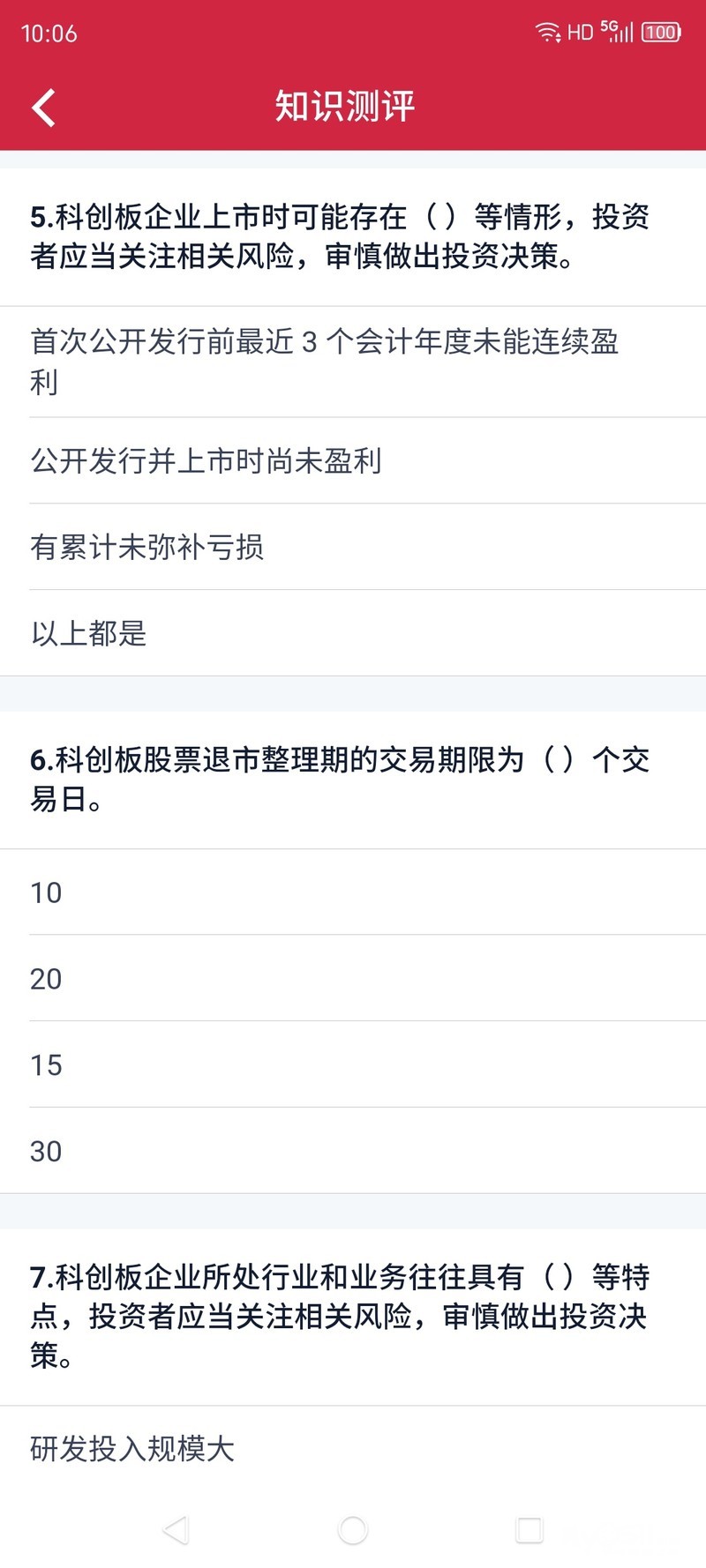Select answer 首次公开发行前最近3个会计年度未能连续盈利

[325, 362]
